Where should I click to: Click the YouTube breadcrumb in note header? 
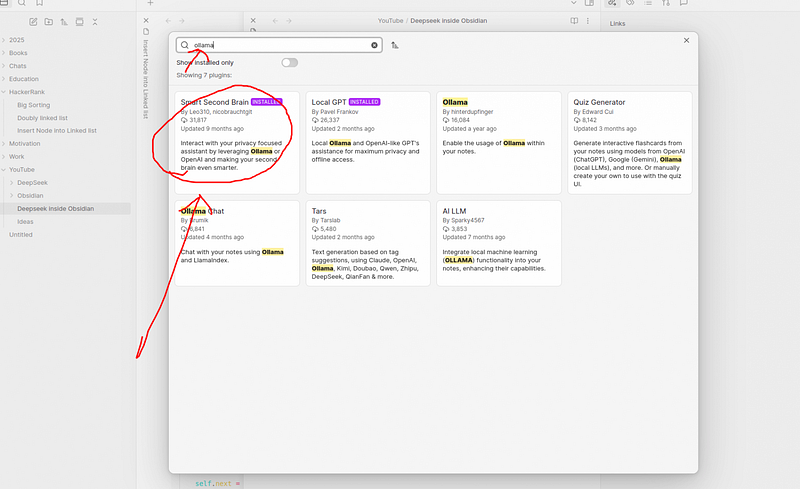tap(390, 21)
